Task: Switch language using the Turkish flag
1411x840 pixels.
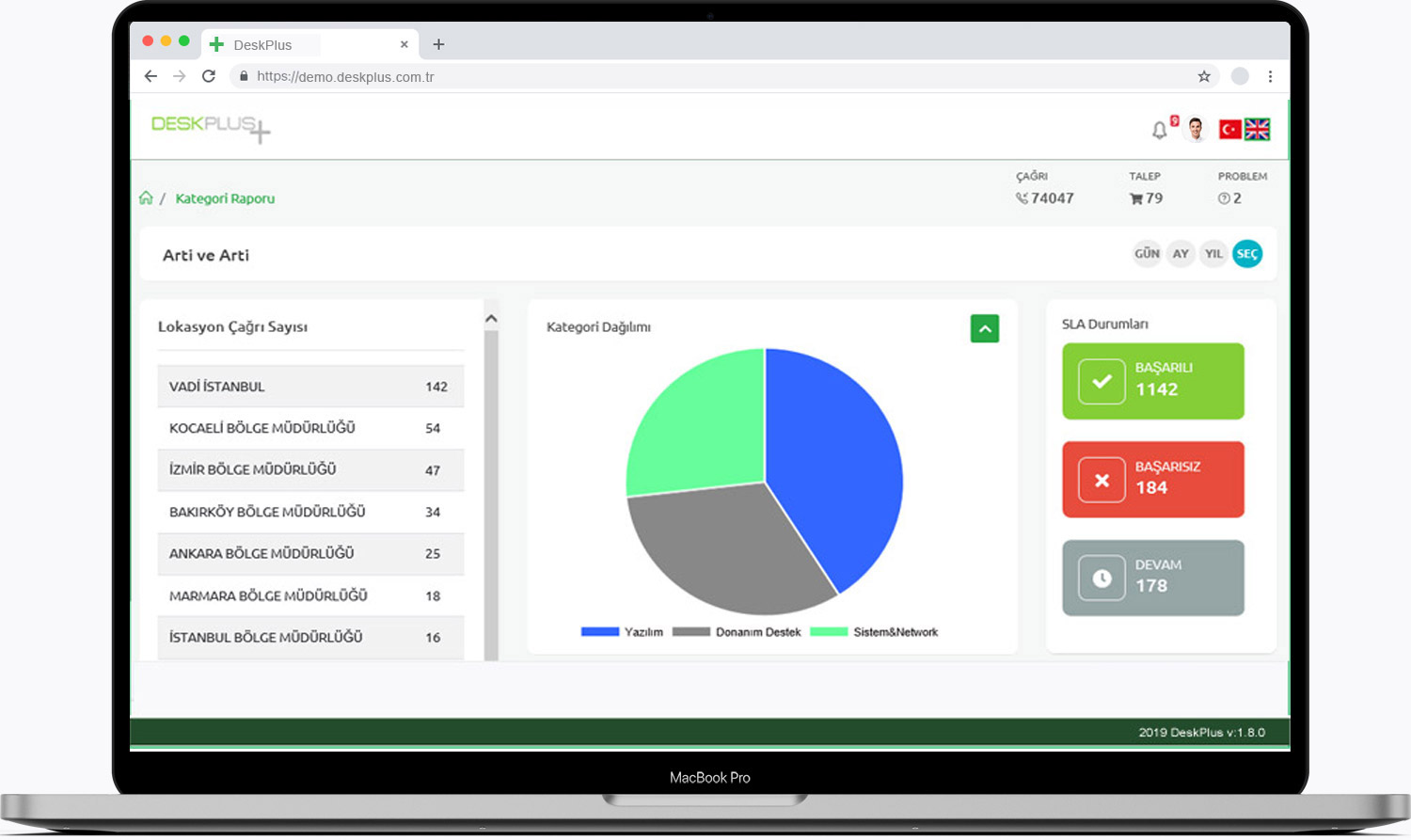Action: (x=1229, y=130)
